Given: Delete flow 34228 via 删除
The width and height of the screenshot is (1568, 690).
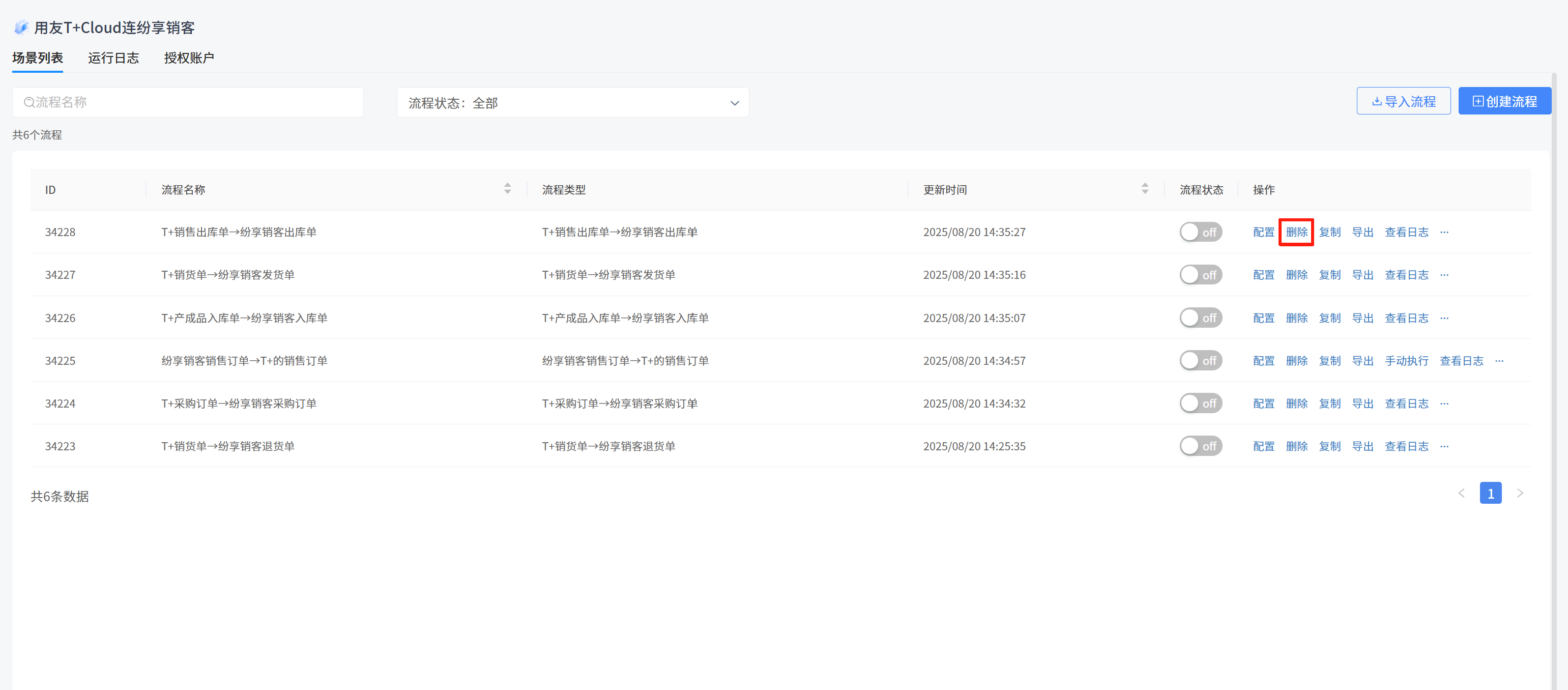Looking at the screenshot, I should [x=1296, y=232].
